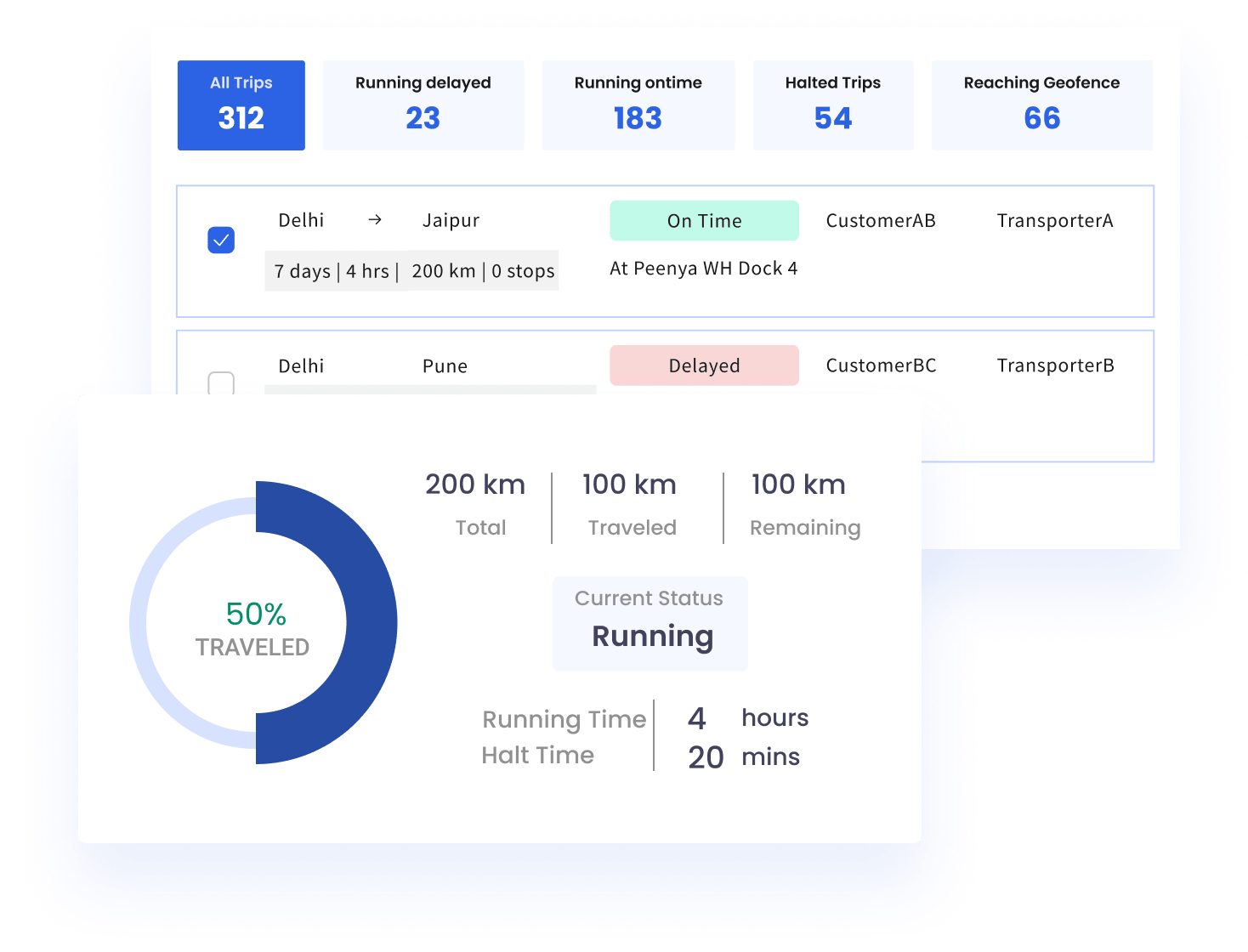
Task: Check the Delhi to Pune trip checkbox
Action: (x=220, y=384)
